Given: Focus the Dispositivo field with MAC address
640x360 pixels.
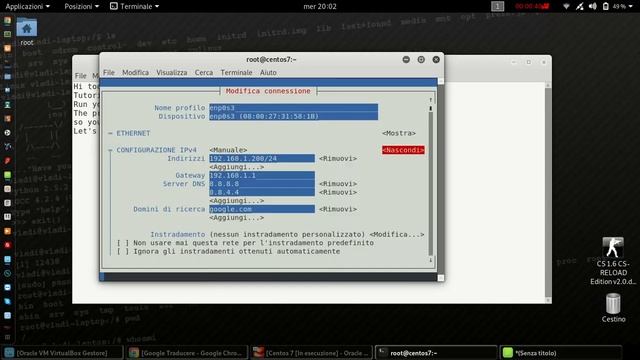Looking at the screenshot, I should pyautogui.click(x=293, y=116).
